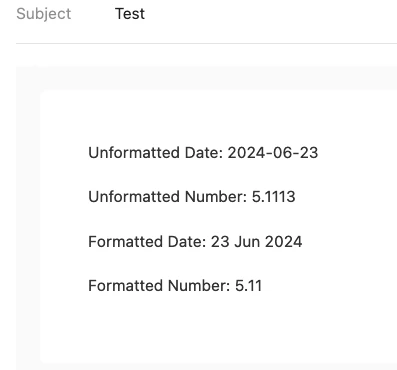Click word "Number" in Formatted Number line

point(199,286)
